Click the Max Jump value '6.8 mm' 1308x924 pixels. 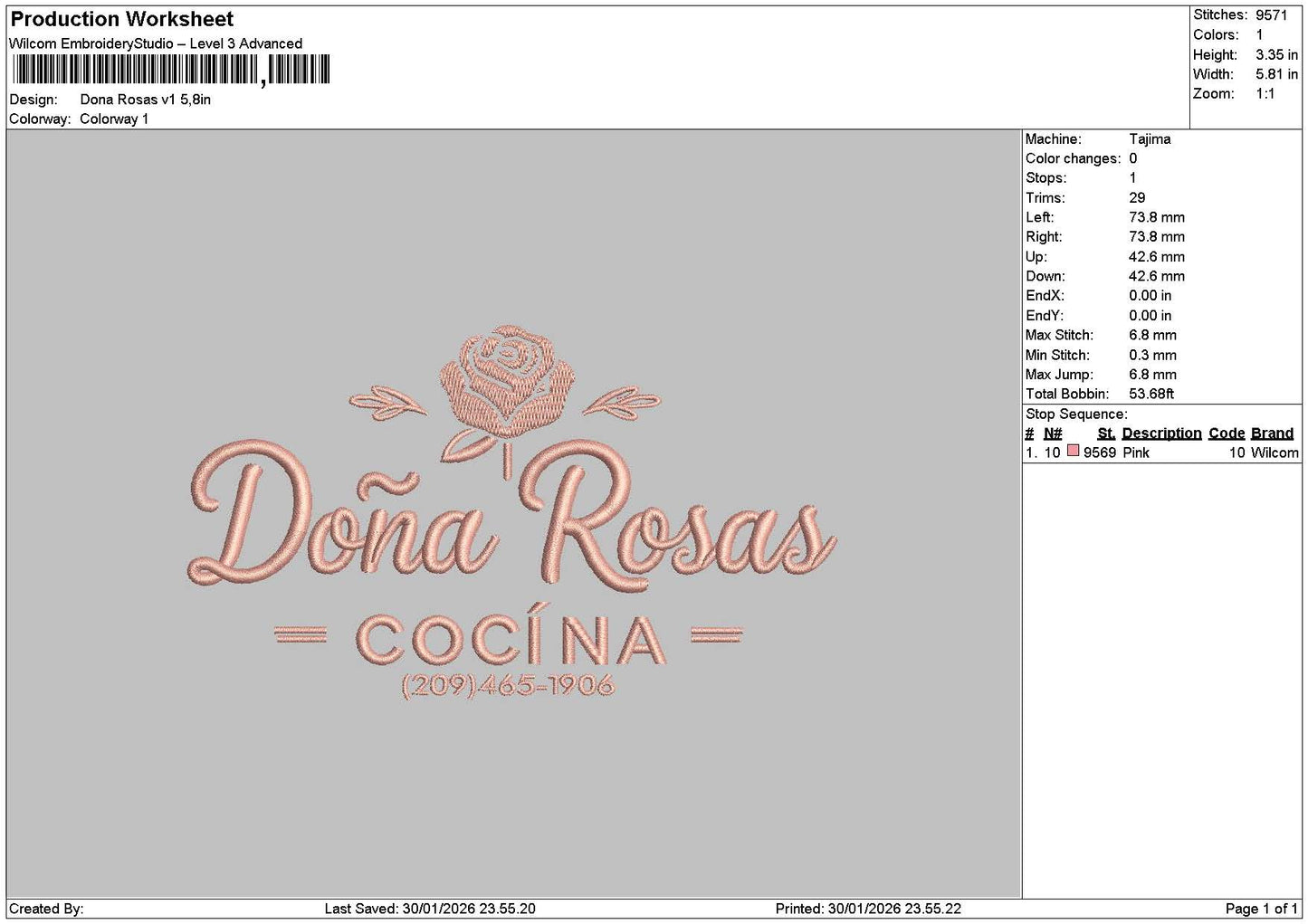tap(1152, 375)
